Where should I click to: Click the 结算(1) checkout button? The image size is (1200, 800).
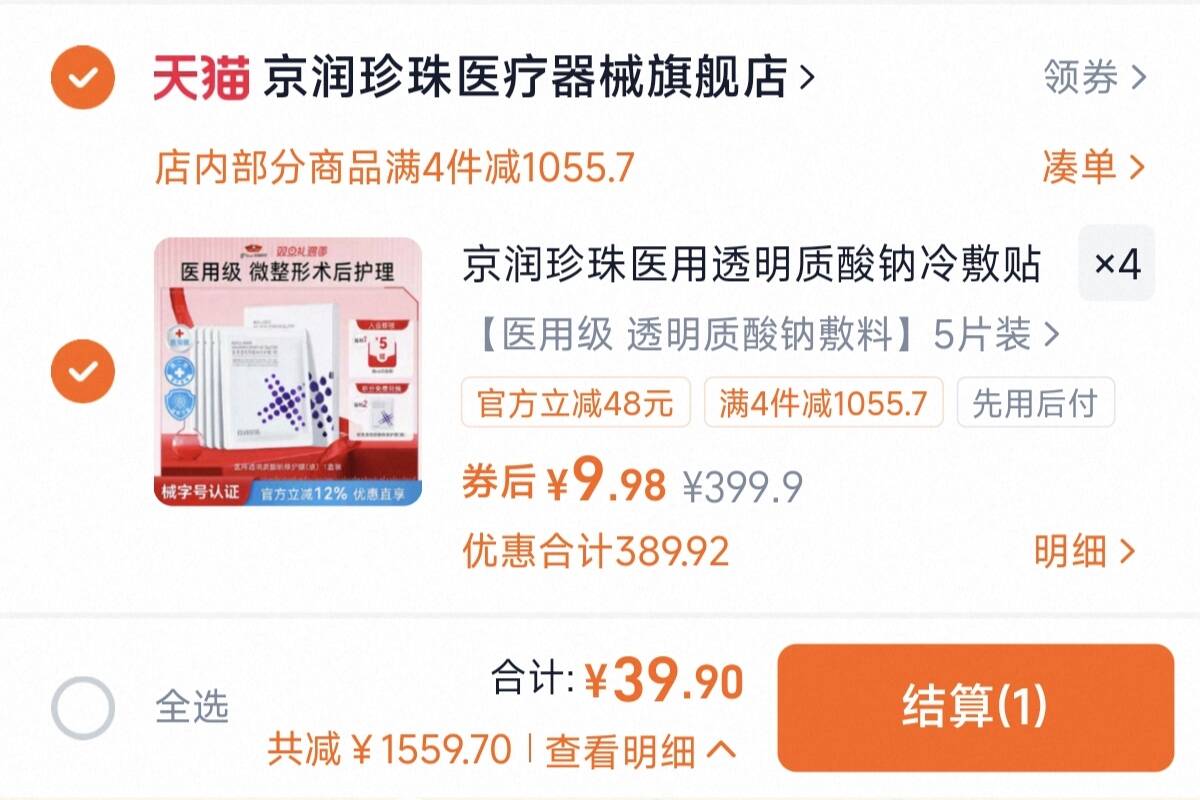coord(975,708)
